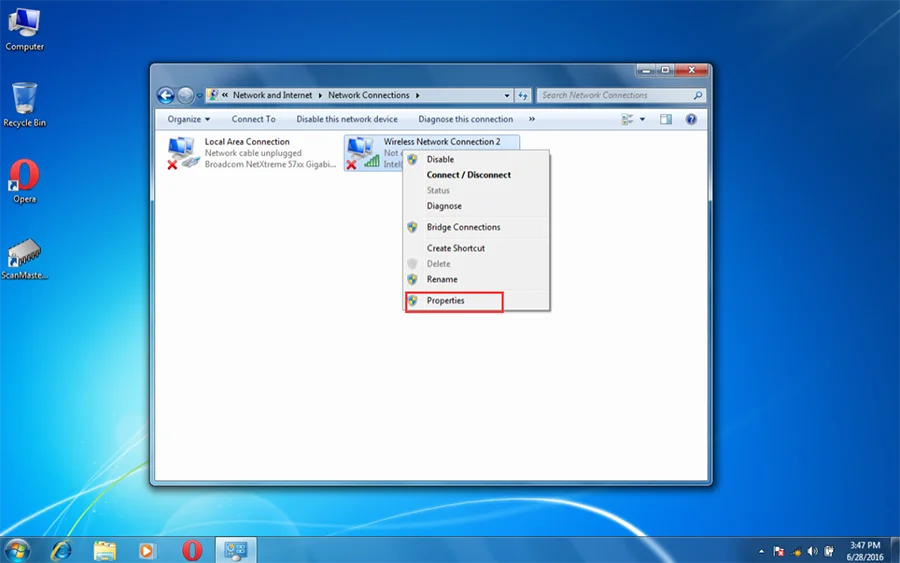Image resolution: width=900 pixels, height=563 pixels.
Task: Choose Disable in context menu
Action: click(476, 160)
